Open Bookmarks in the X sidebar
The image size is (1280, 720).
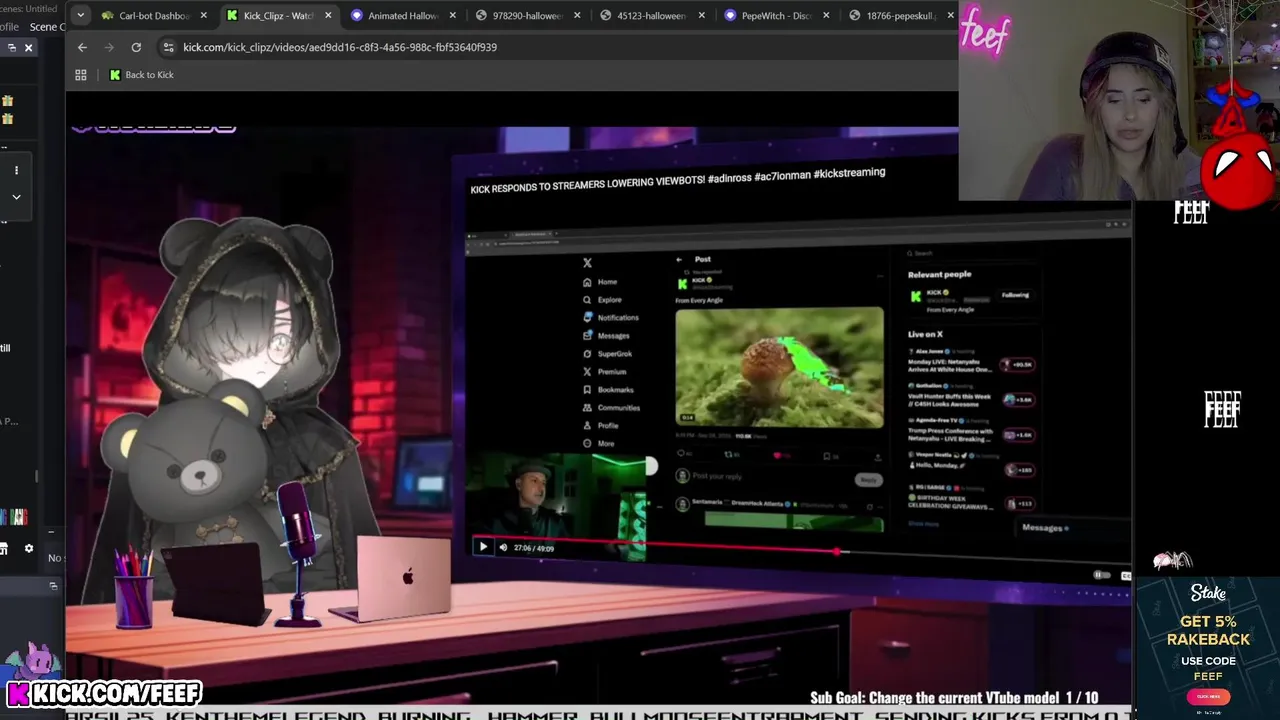click(x=609, y=389)
